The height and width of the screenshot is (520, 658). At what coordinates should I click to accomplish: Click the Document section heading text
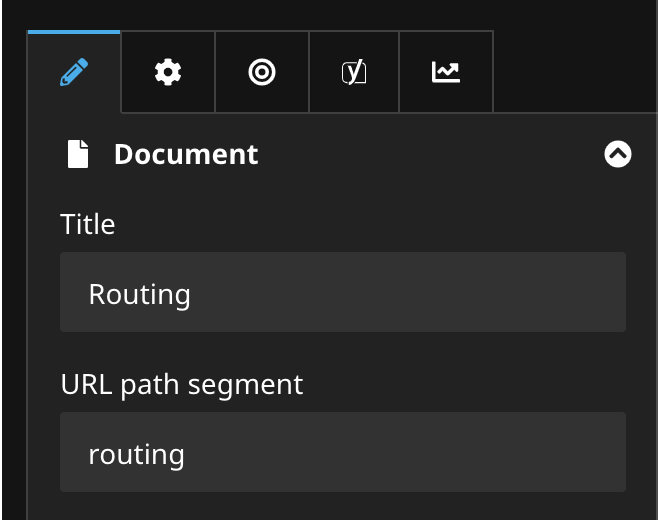pos(186,154)
